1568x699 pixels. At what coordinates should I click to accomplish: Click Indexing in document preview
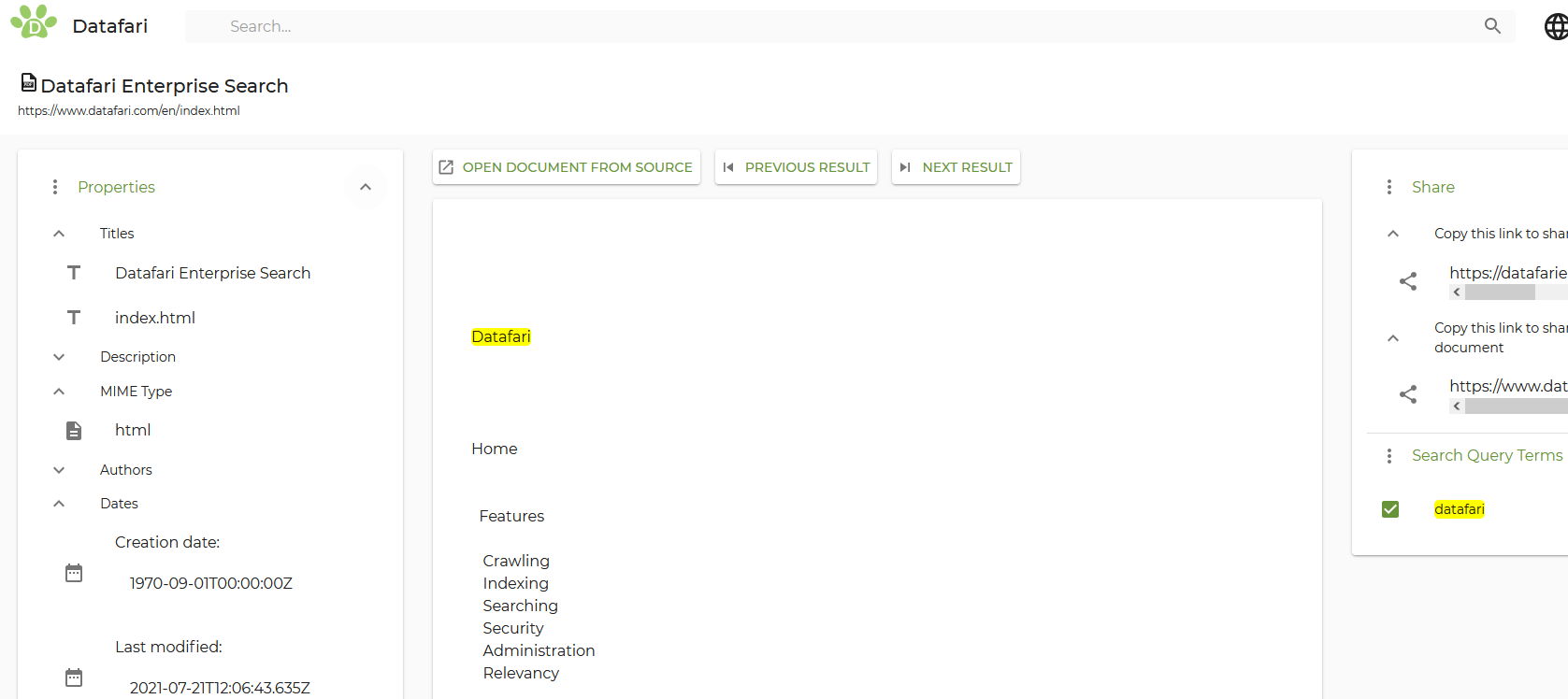coord(516,583)
